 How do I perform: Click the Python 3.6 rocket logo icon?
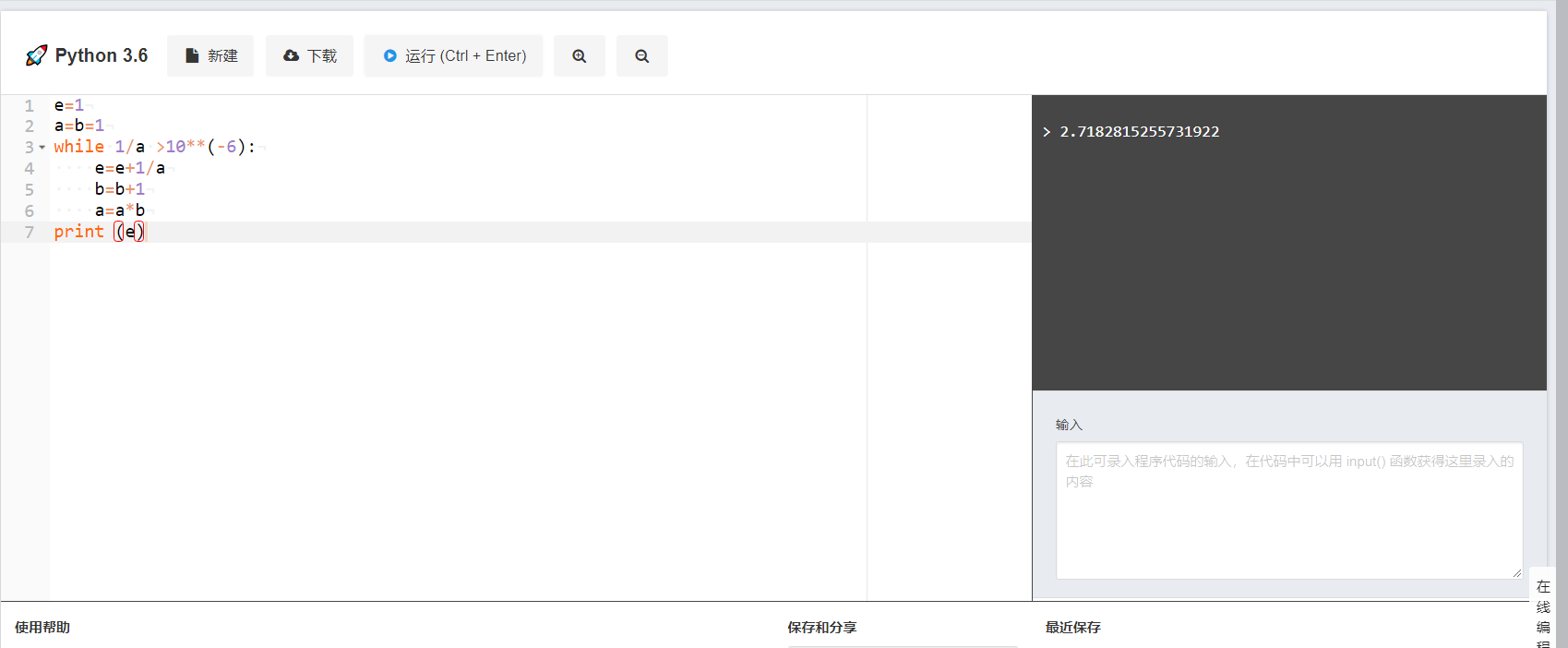coord(36,55)
